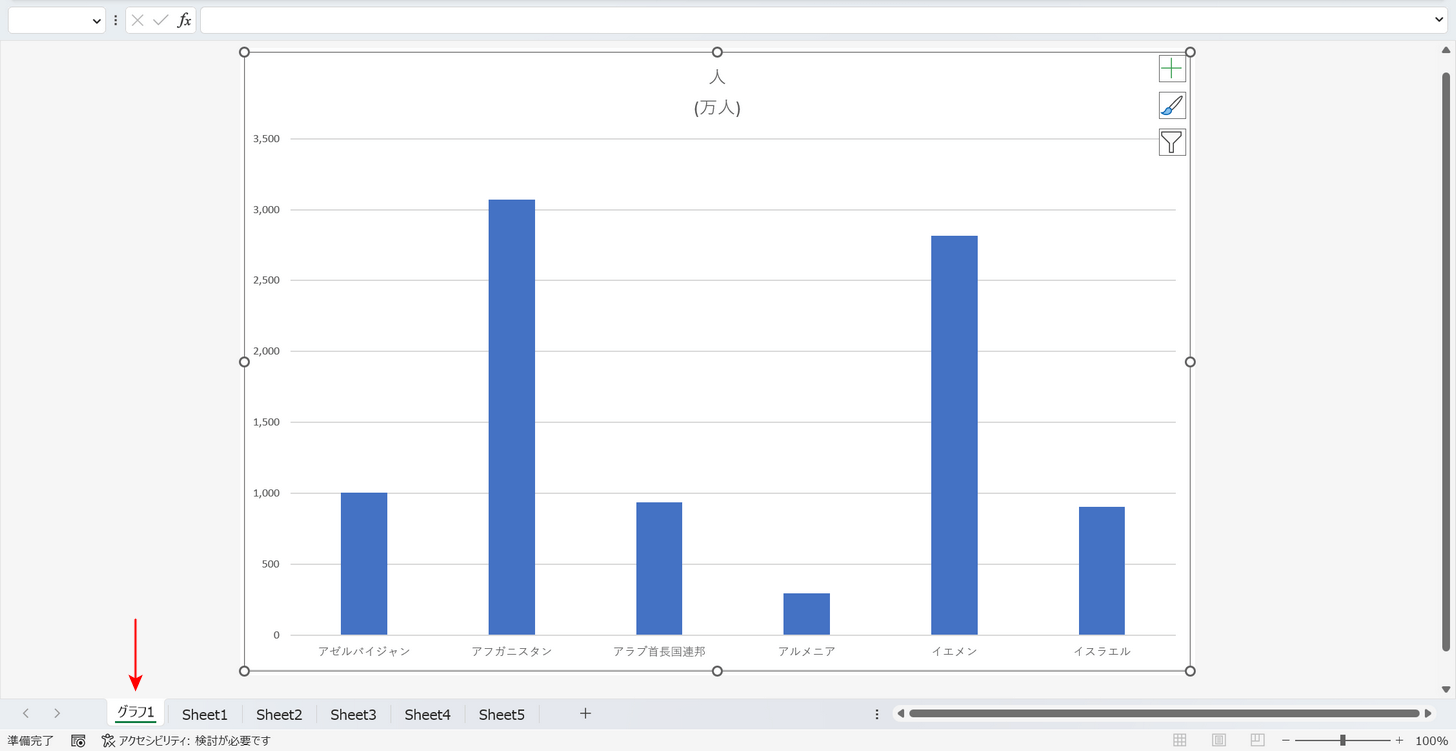Select the アゼルバイジャン bar
This screenshot has width=1456, height=751.
(x=364, y=564)
